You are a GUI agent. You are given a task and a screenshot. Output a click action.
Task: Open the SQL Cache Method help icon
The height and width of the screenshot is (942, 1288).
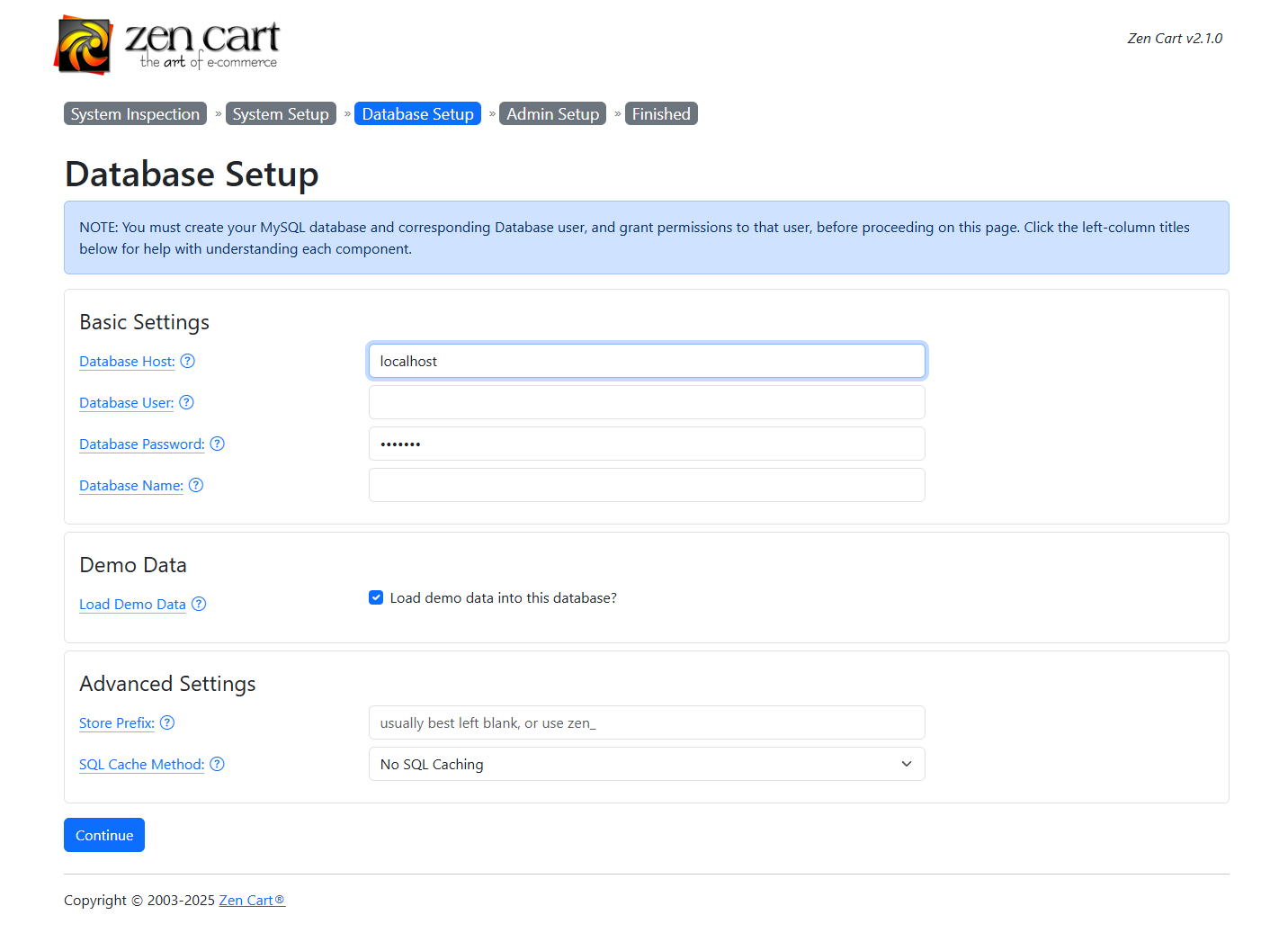217,764
